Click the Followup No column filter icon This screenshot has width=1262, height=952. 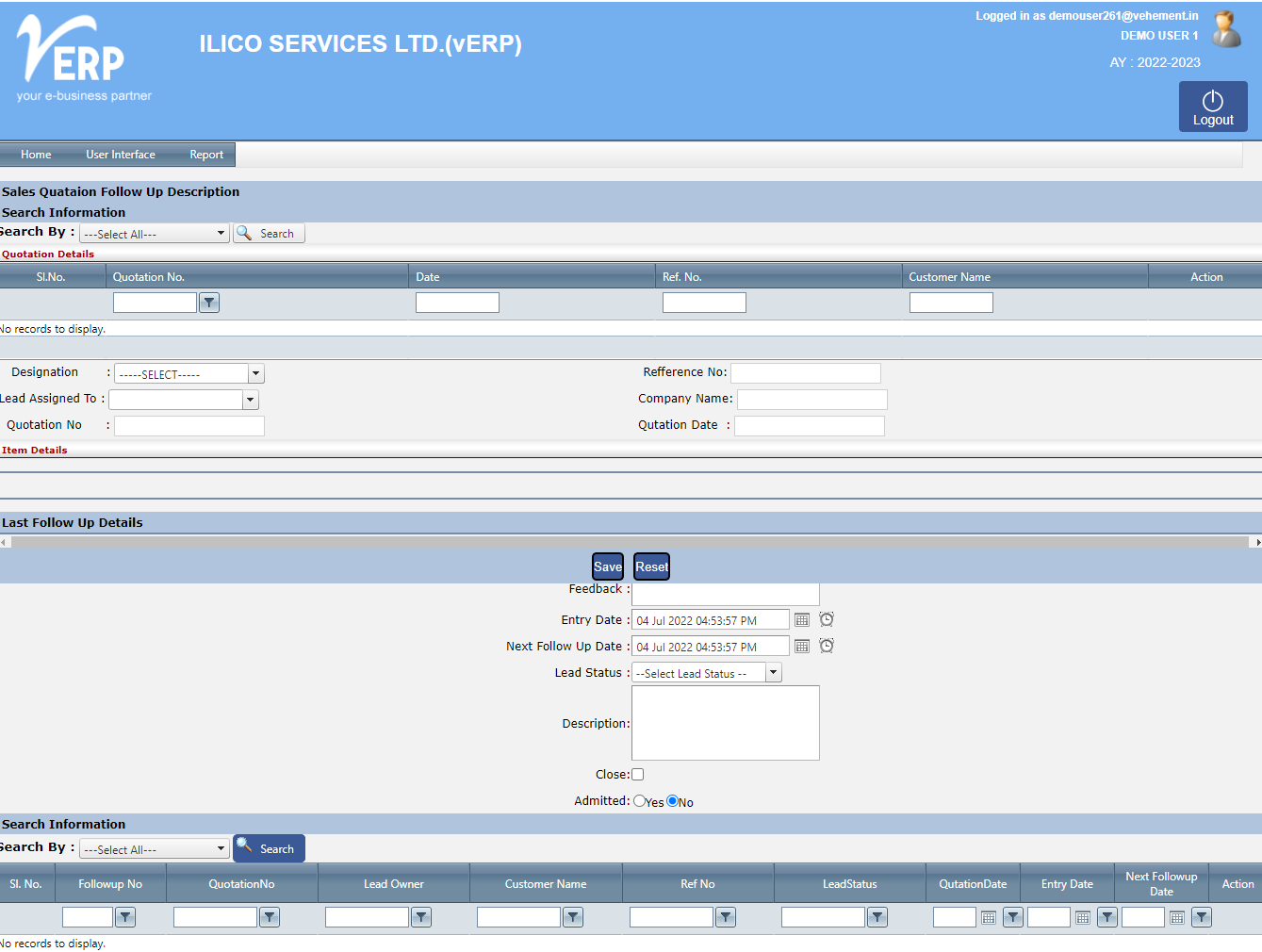coord(125,917)
